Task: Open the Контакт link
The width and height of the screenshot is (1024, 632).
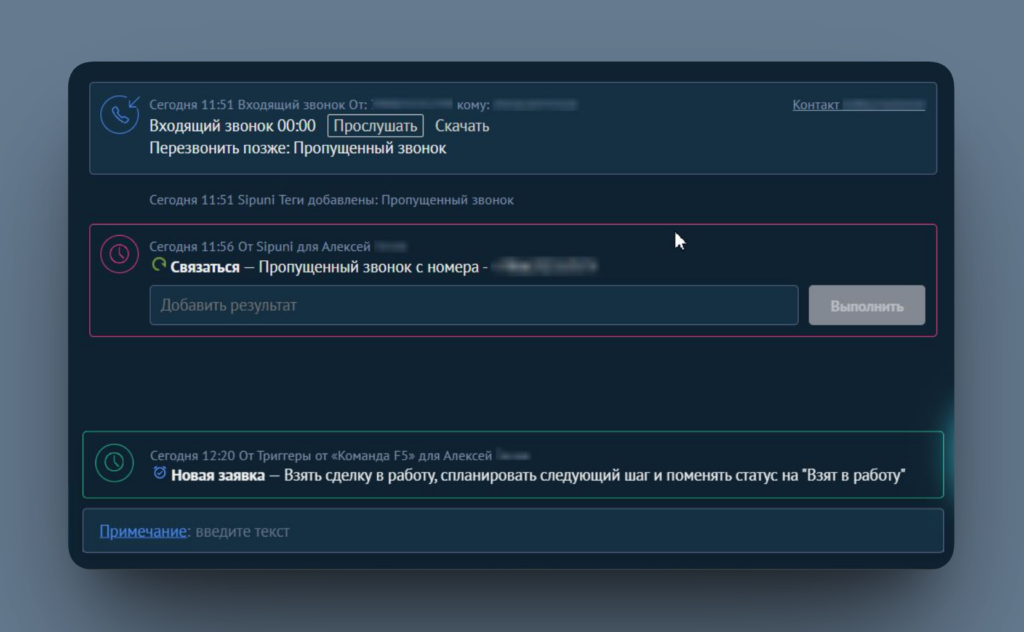Action: tap(858, 104)
